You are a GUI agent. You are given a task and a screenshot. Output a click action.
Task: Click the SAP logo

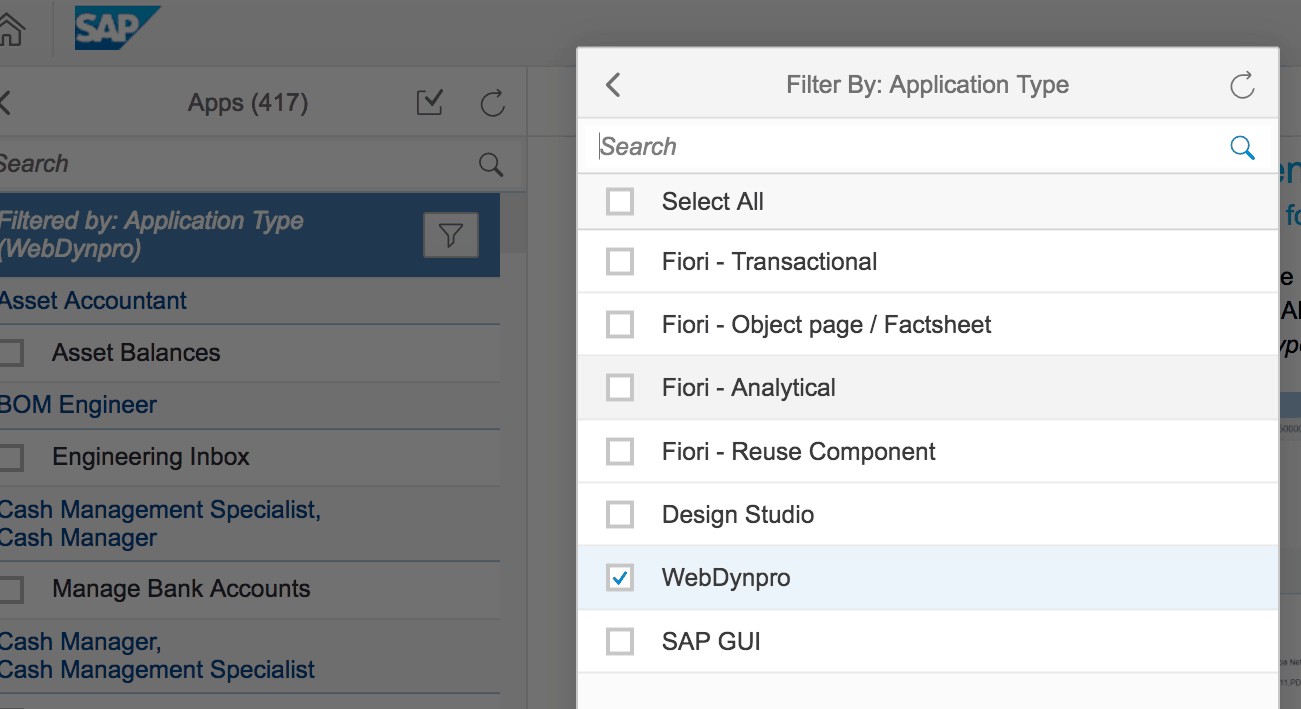coord(117,28)
